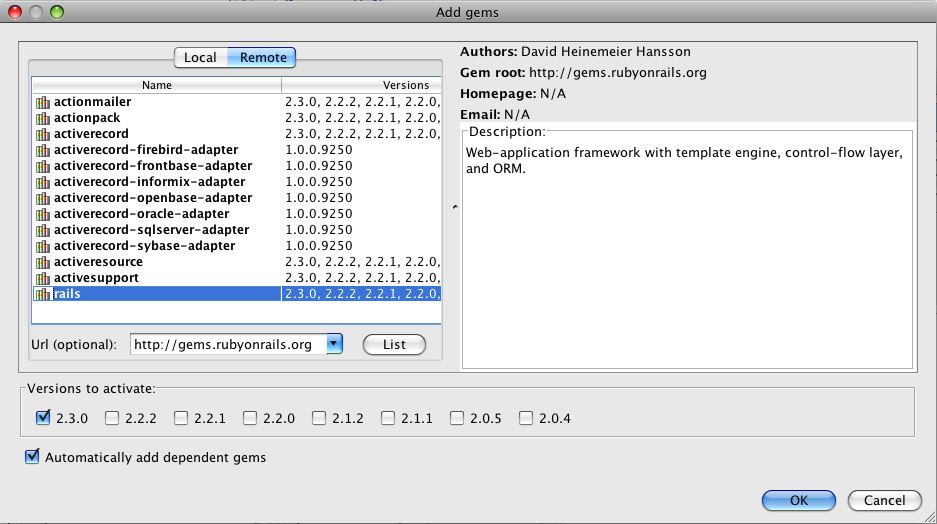Click the icon beside activerecord-sqlserver-adapter

point(42,231)
